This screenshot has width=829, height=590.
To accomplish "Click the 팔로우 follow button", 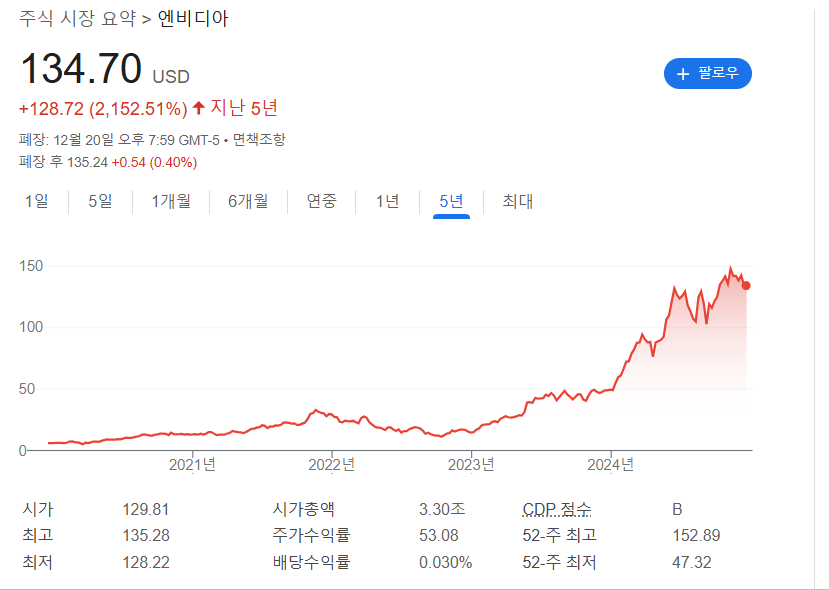I will click(x=707, y=73).
